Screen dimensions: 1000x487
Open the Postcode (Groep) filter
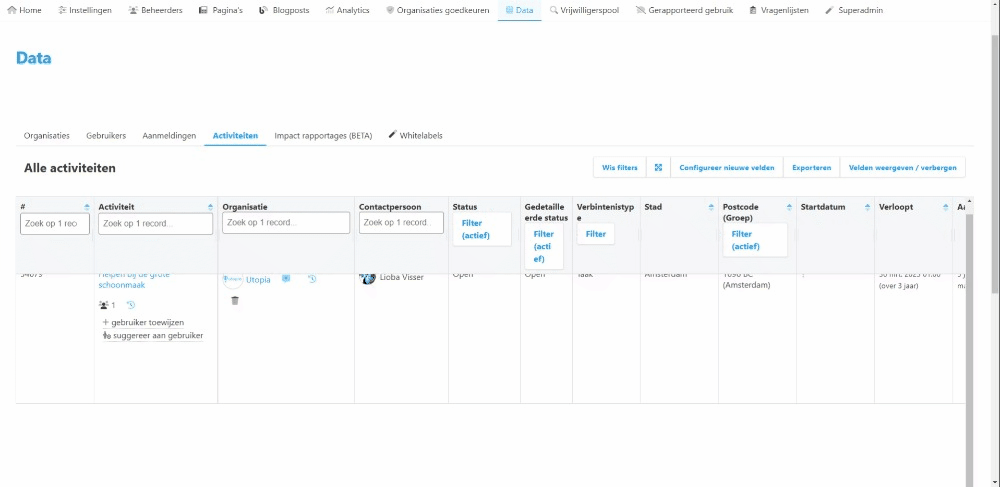coord(742,240)
